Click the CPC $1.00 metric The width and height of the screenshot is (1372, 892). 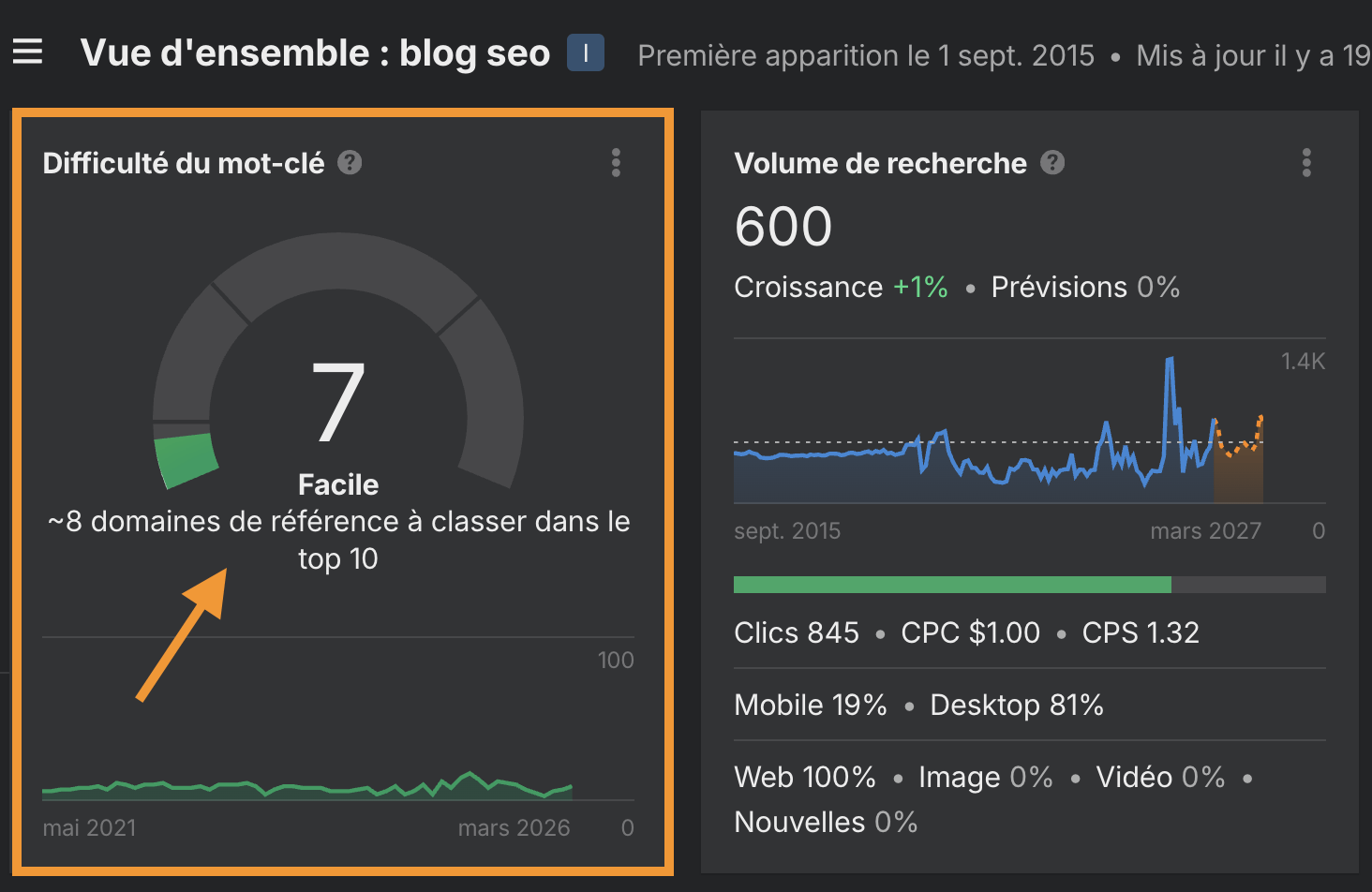click(x=970, y=632)
